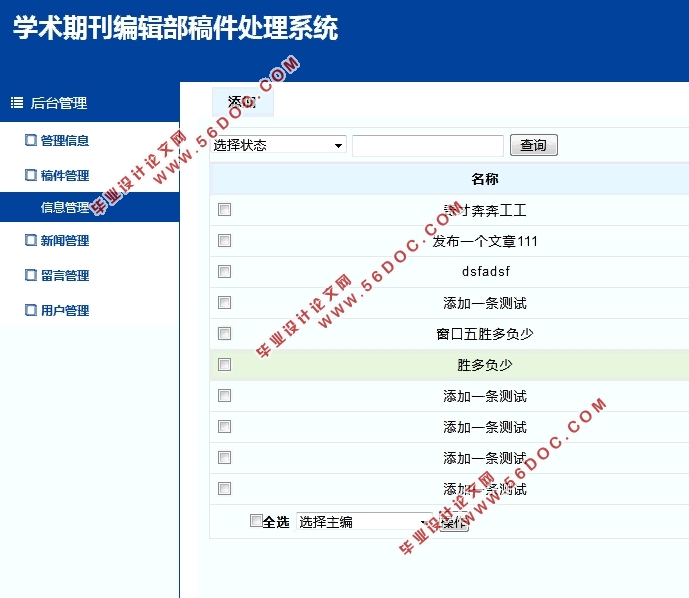Viewport: 689px width, 598px height.
Task: Check the box next to dsfadsf
Action: coord(224,272)
